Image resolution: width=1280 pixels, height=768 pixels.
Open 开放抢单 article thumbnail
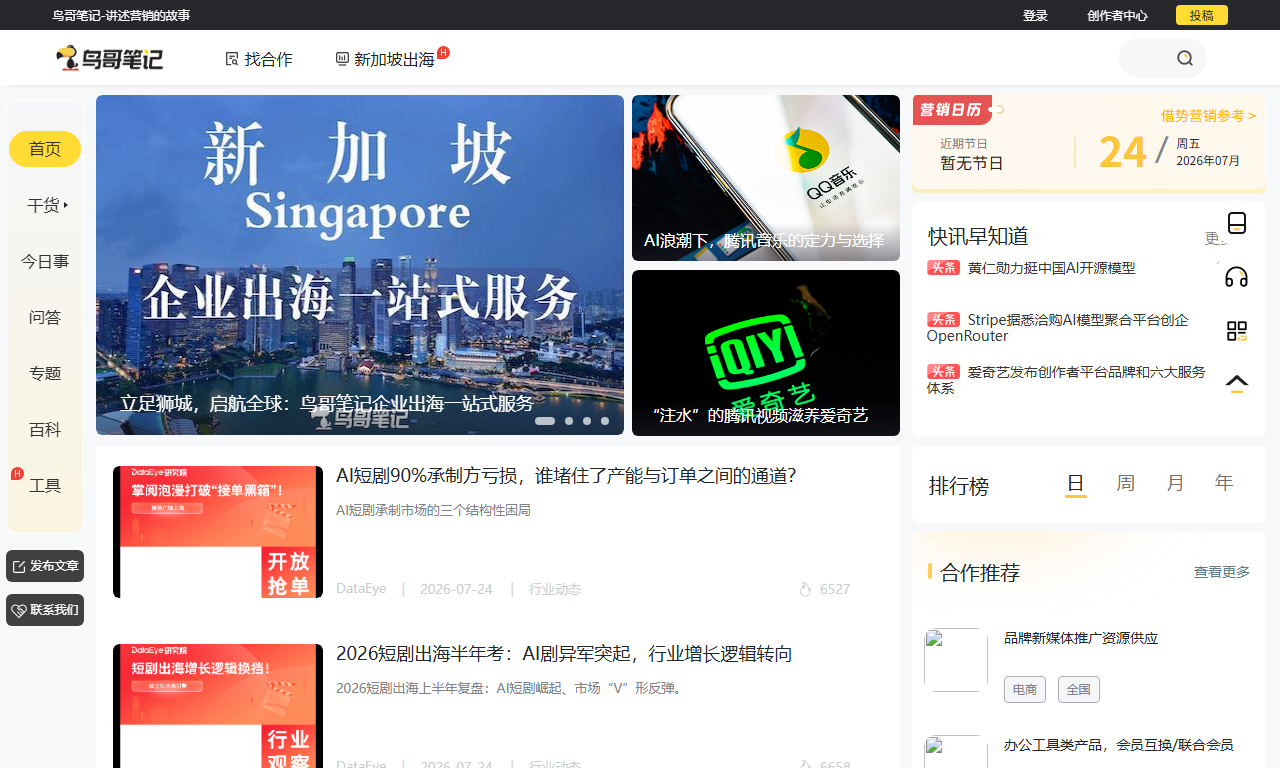click(218, 532)
